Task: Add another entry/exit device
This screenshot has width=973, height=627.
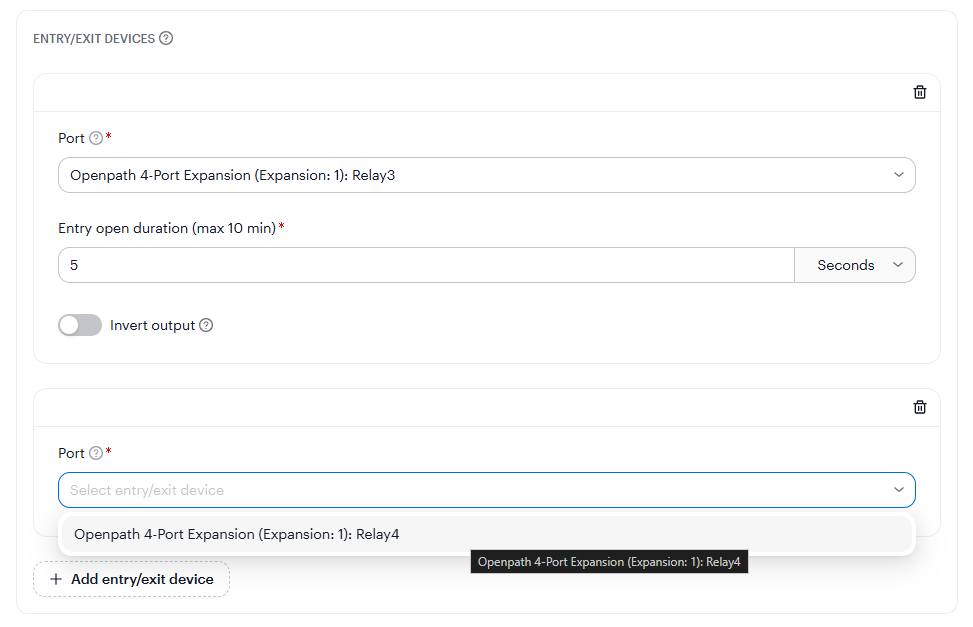Action: tap(132, 579)
